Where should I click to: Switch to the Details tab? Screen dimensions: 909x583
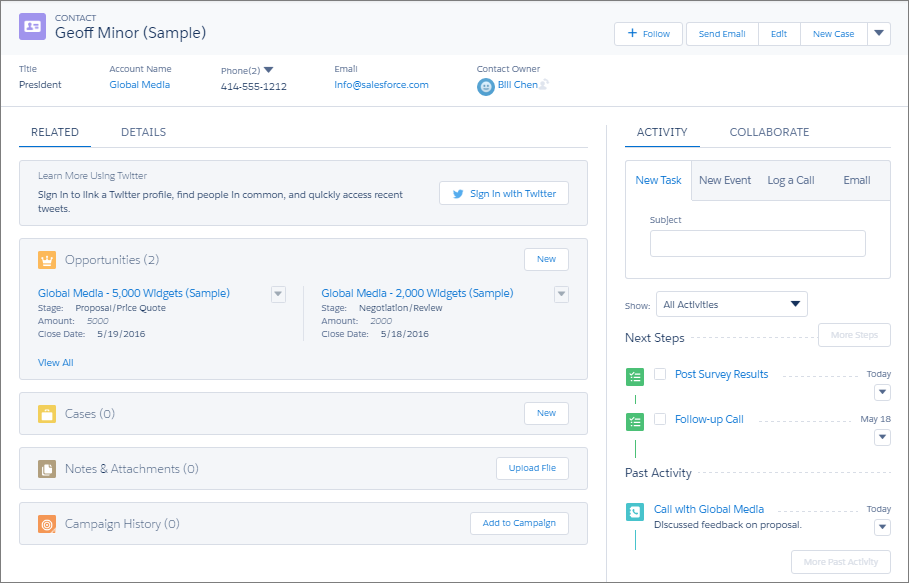pyautogui.click(x=143, y=132)
